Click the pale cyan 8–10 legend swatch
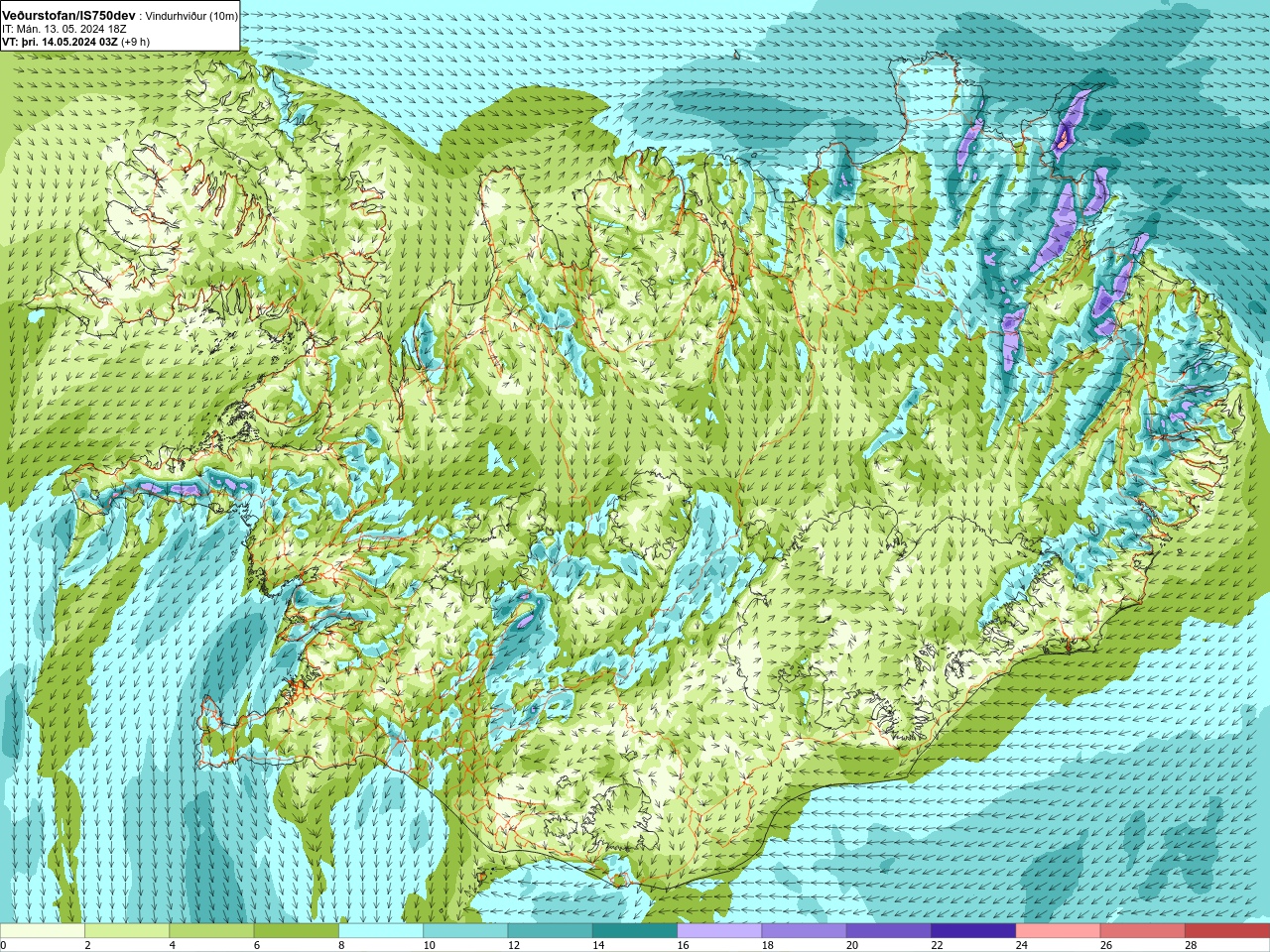 (x=381, y=931)
